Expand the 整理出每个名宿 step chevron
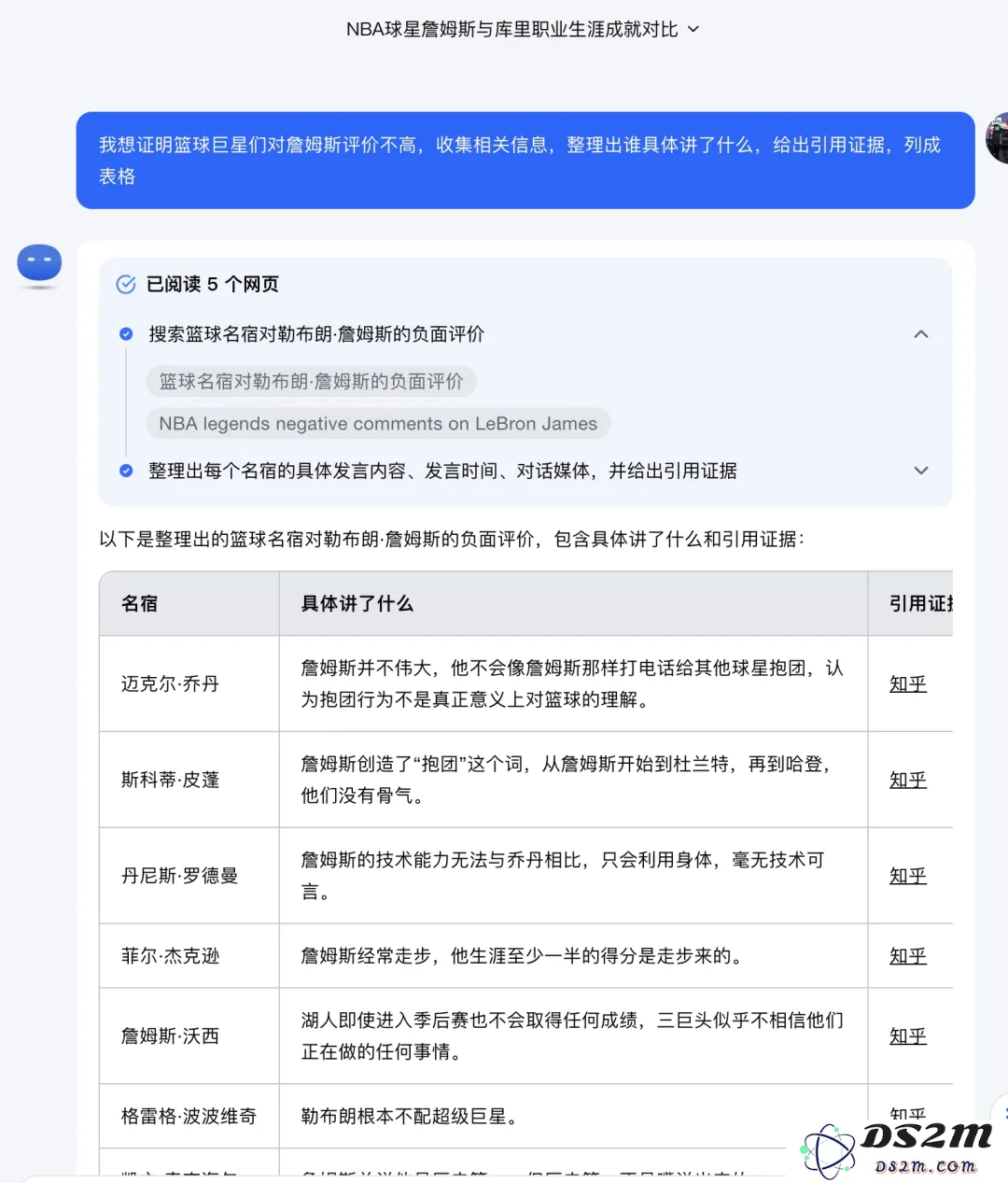1008x1183 pixels. pyautogui.click(x=921, y=471)
